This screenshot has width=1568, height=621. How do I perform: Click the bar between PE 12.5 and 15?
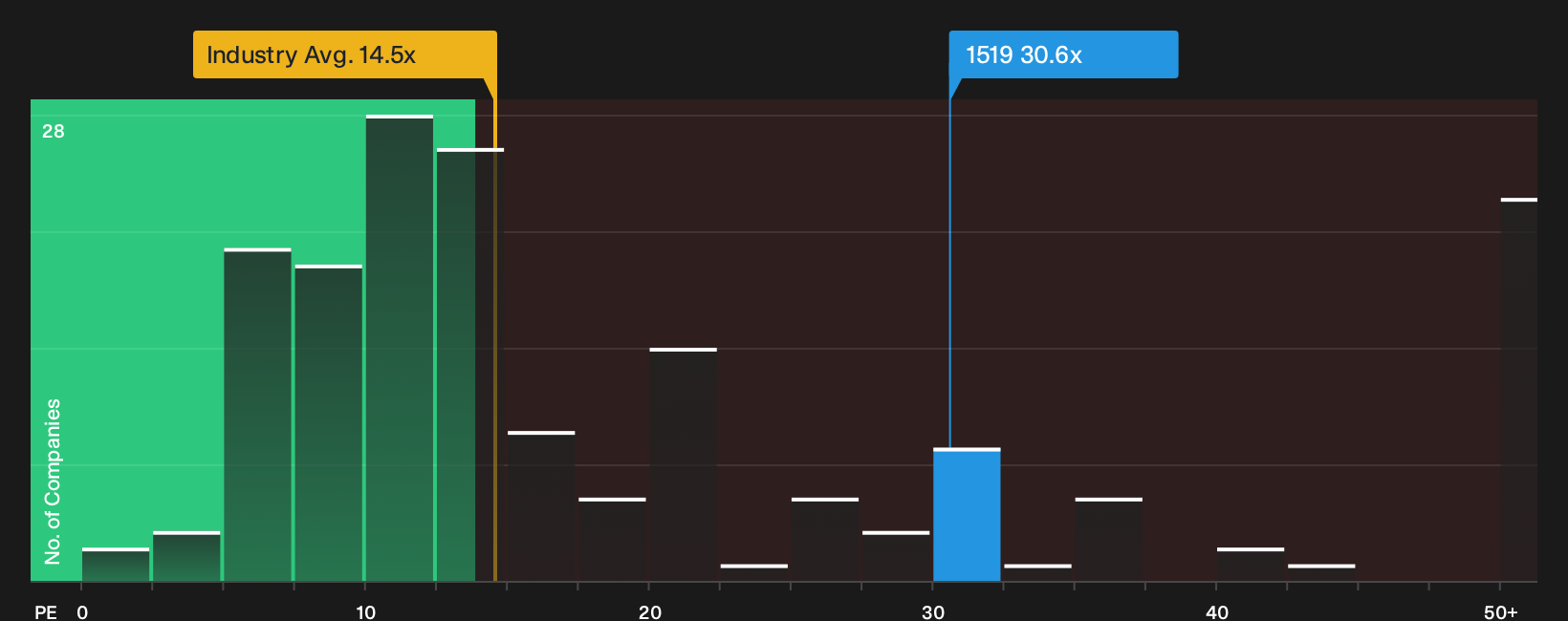[x=470, y=365]
